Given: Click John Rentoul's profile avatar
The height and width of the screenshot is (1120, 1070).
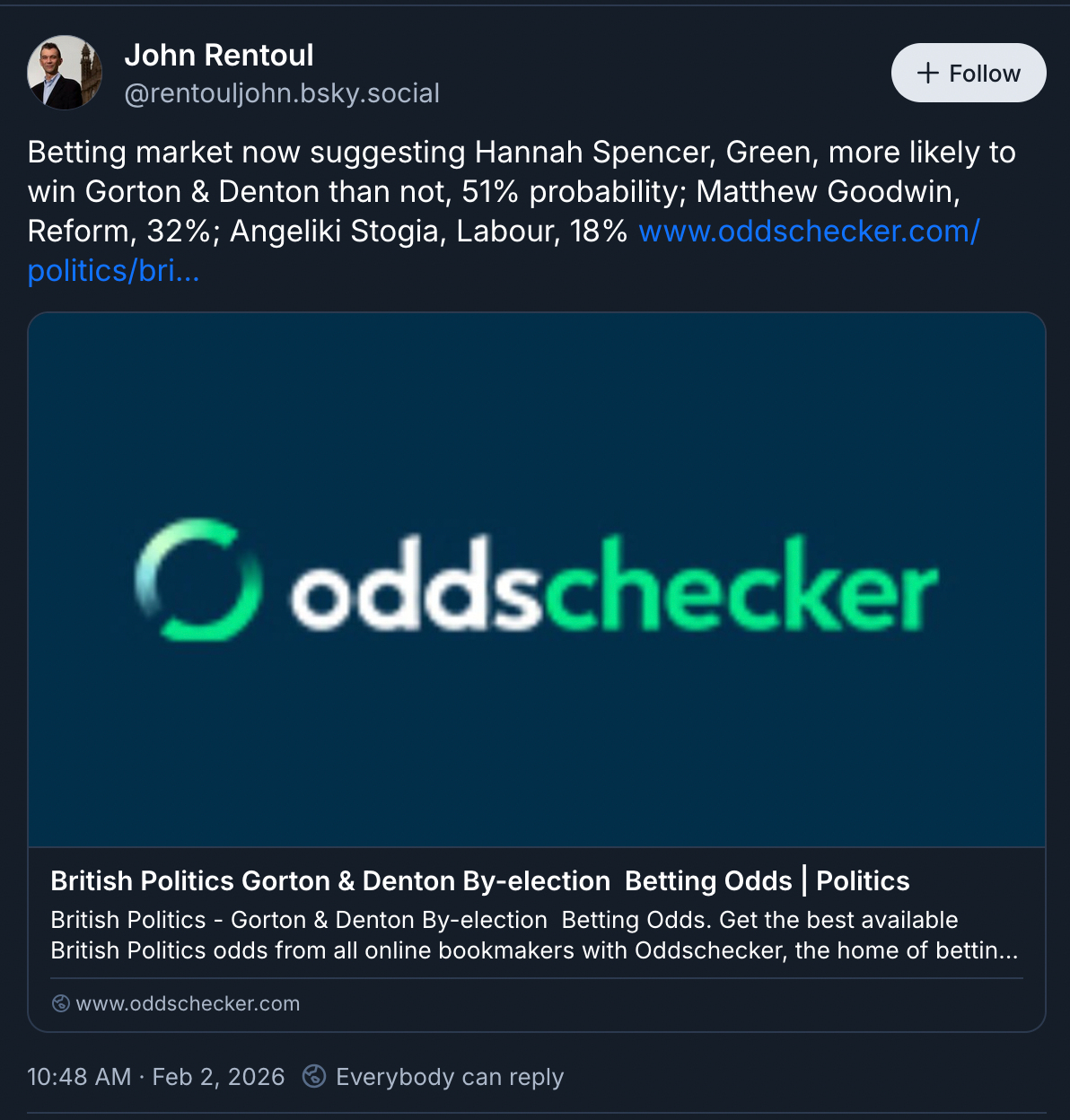Looking at the screenshot, I should (x=65, y=73).
